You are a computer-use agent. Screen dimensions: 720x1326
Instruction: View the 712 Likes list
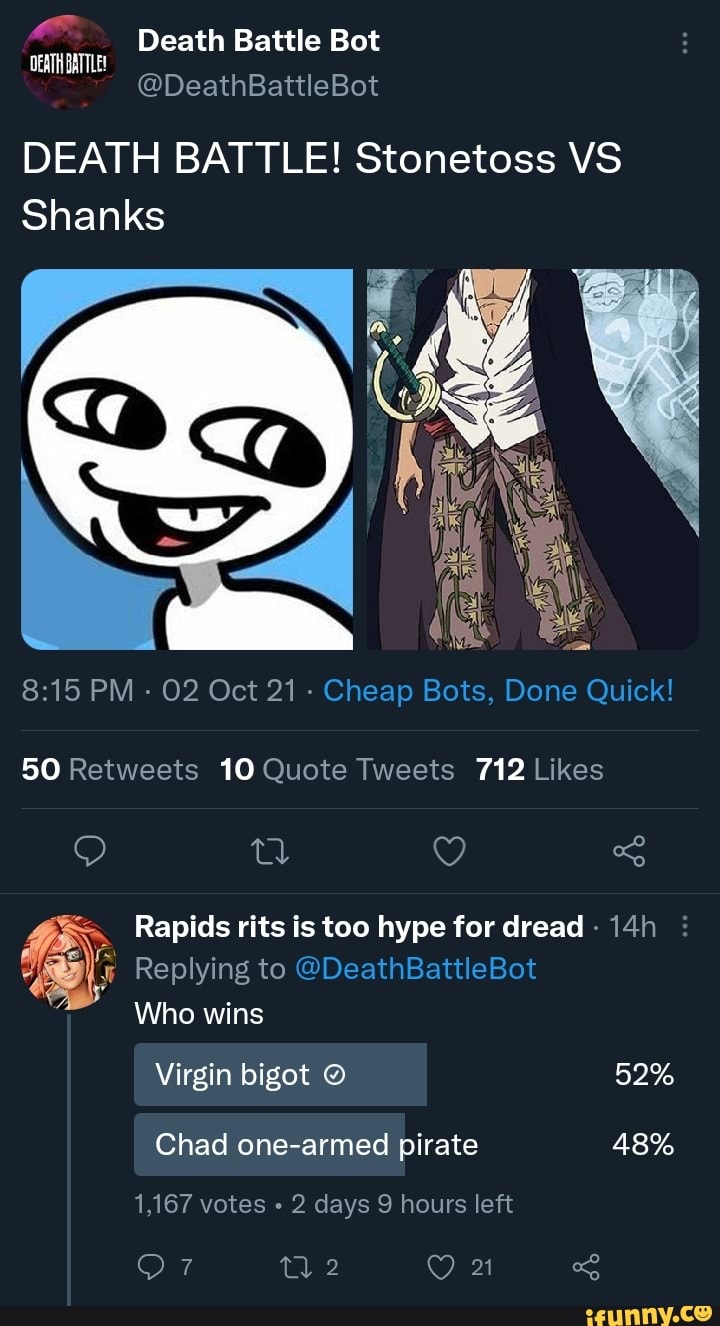(x=540, y=770)
